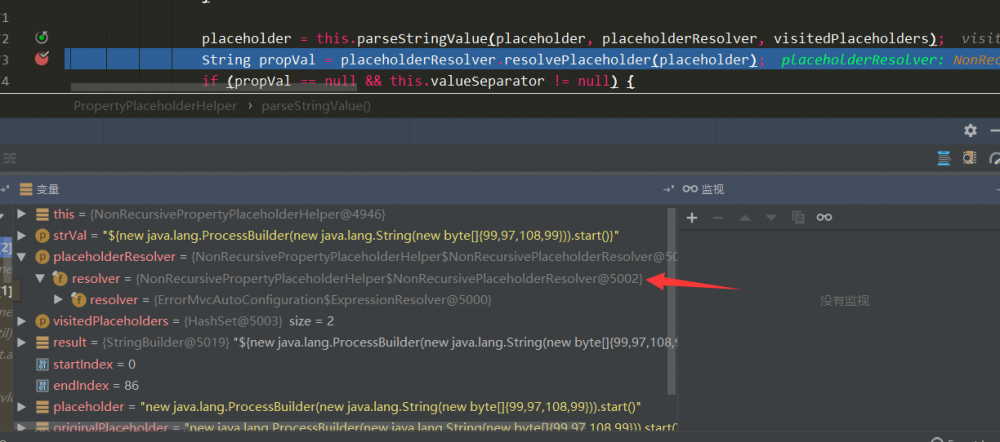Viewport: 1000px width, 442px height.
Task: Click the field icon beside resolver @5000
Action: pyautogui.click(x=78, y=300)
